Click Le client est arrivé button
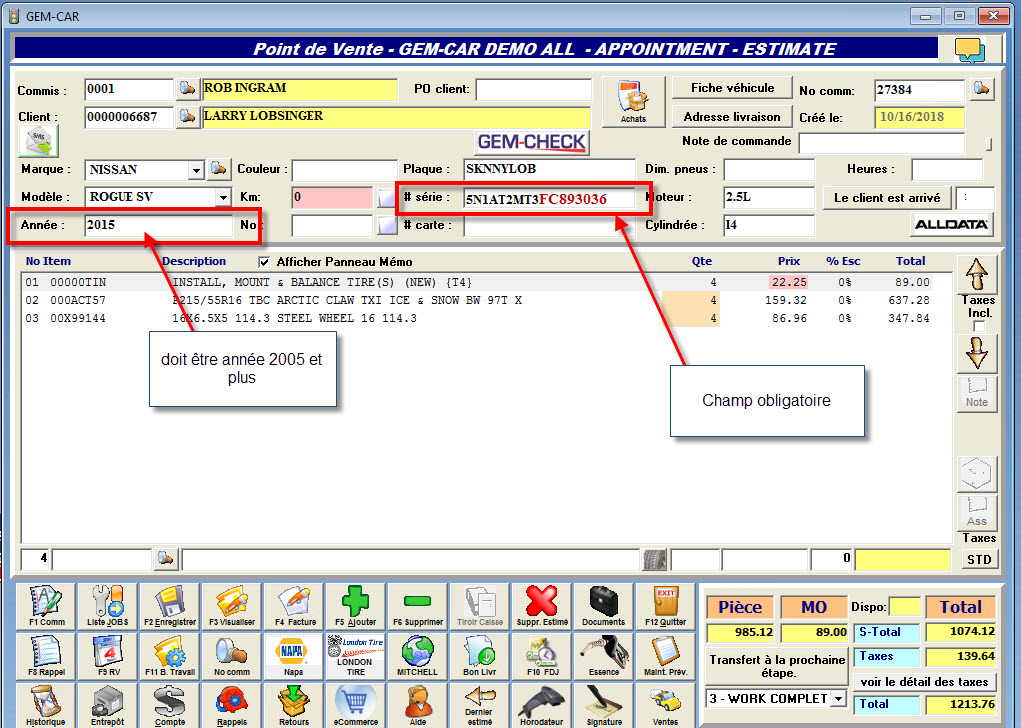This screenshot has width=1021, height=728. pos(887,197)
